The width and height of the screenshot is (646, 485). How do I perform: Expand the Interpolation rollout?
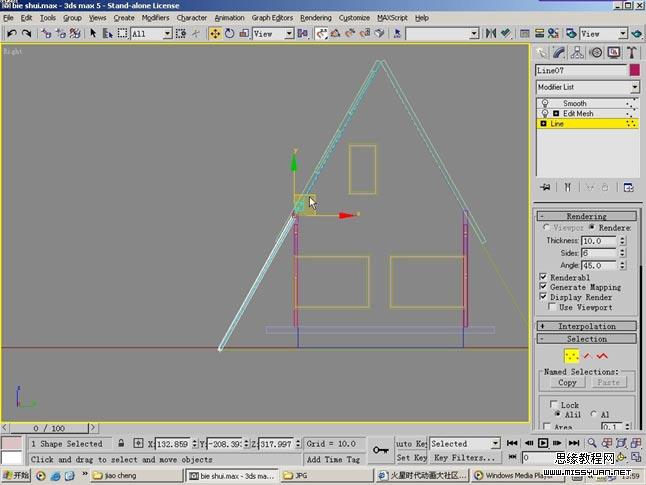[587, 326]
